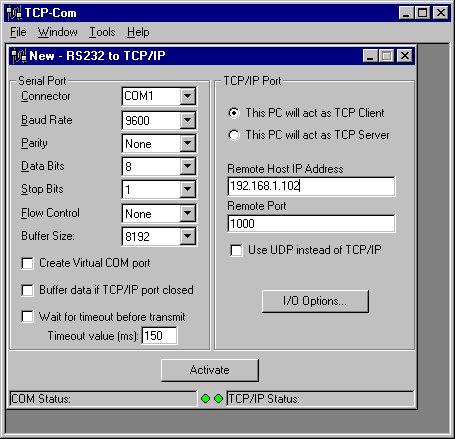The width and height of the screenshot is (455, 439).
Task: Open the File menu
Action: click(x=18, y=32)
